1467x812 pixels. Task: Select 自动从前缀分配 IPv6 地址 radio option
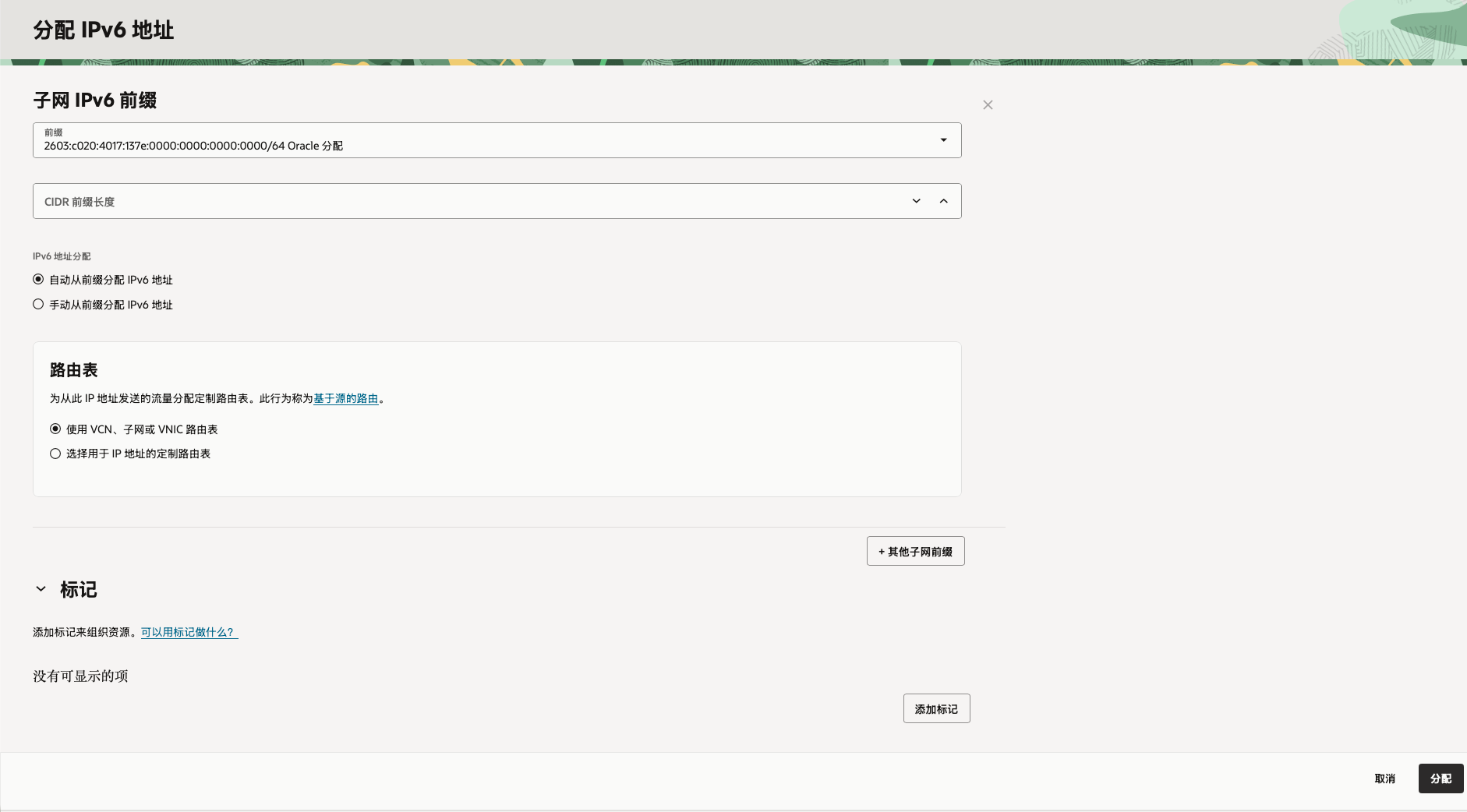pos(38,280)
